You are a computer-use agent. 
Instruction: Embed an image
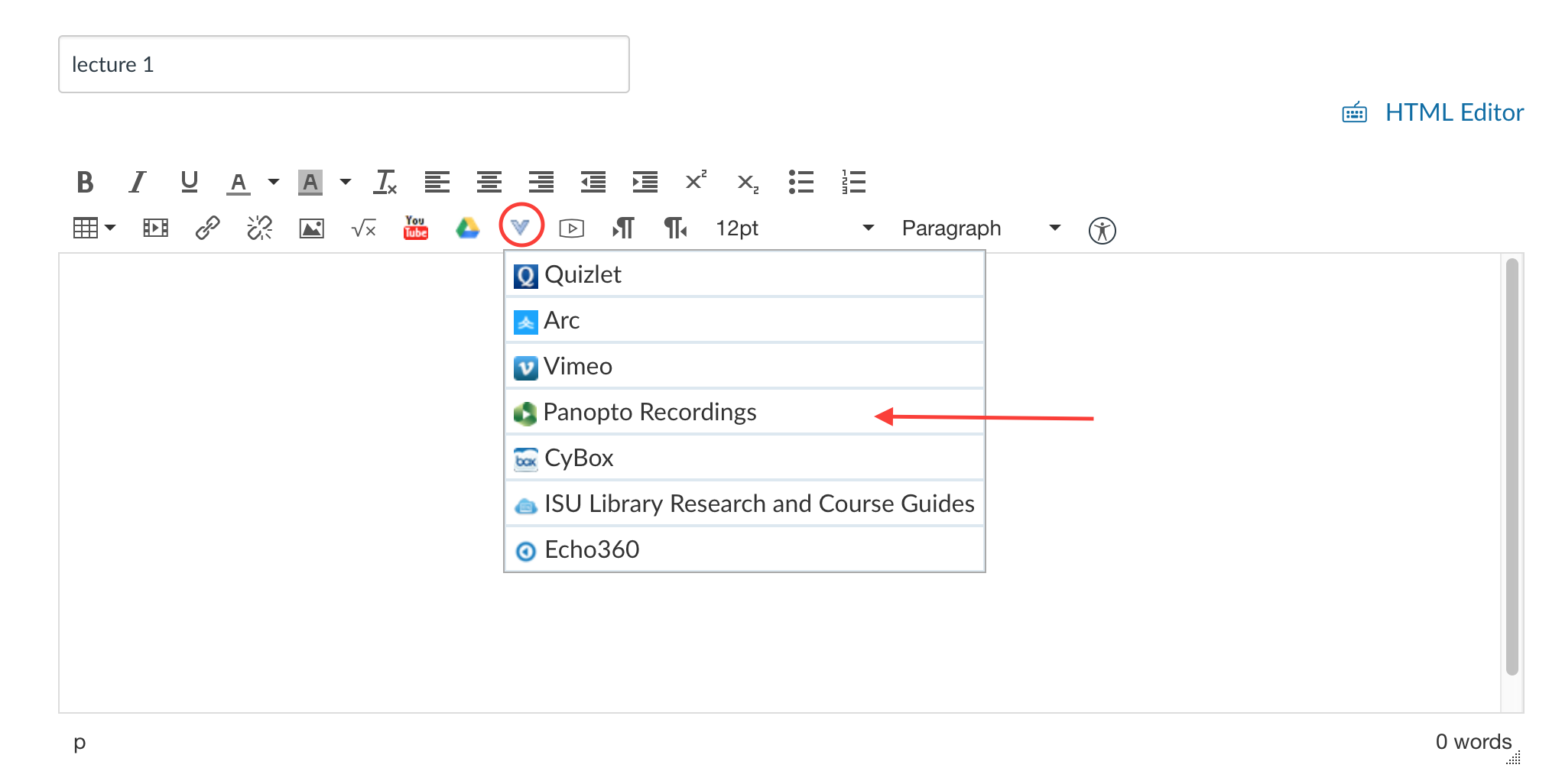tap(312, 228)
